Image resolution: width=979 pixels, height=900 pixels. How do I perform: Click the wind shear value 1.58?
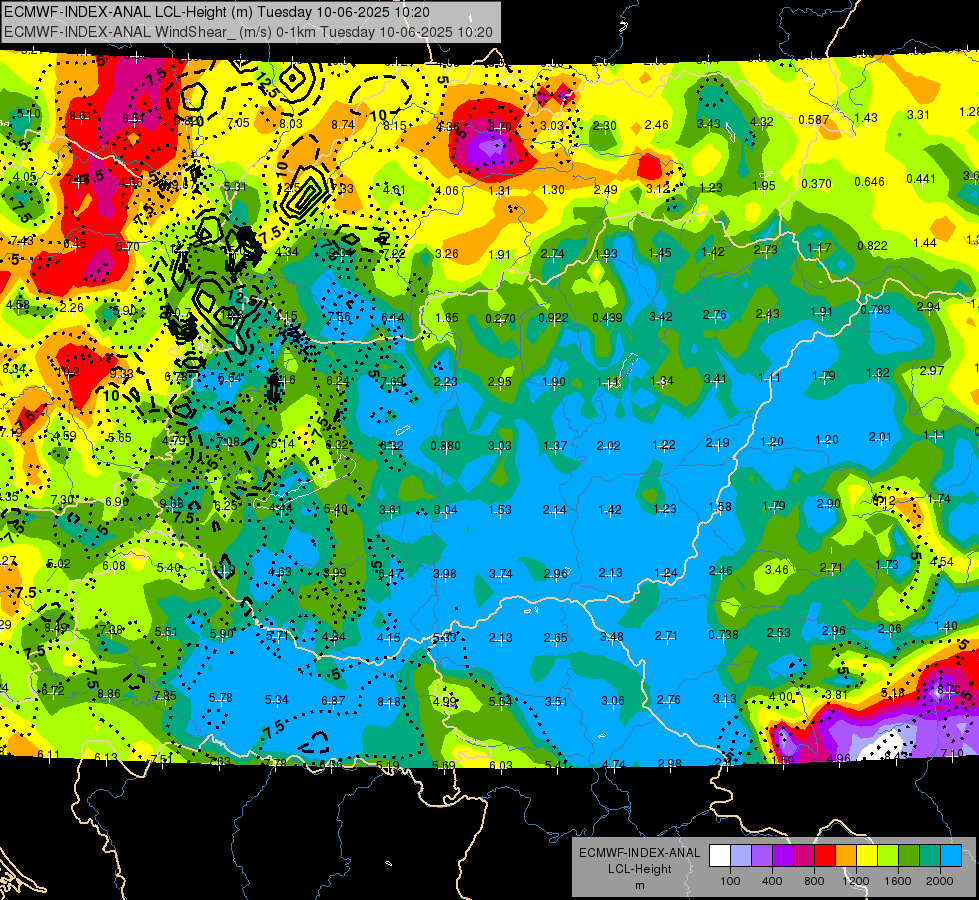[x=720, y=507]
